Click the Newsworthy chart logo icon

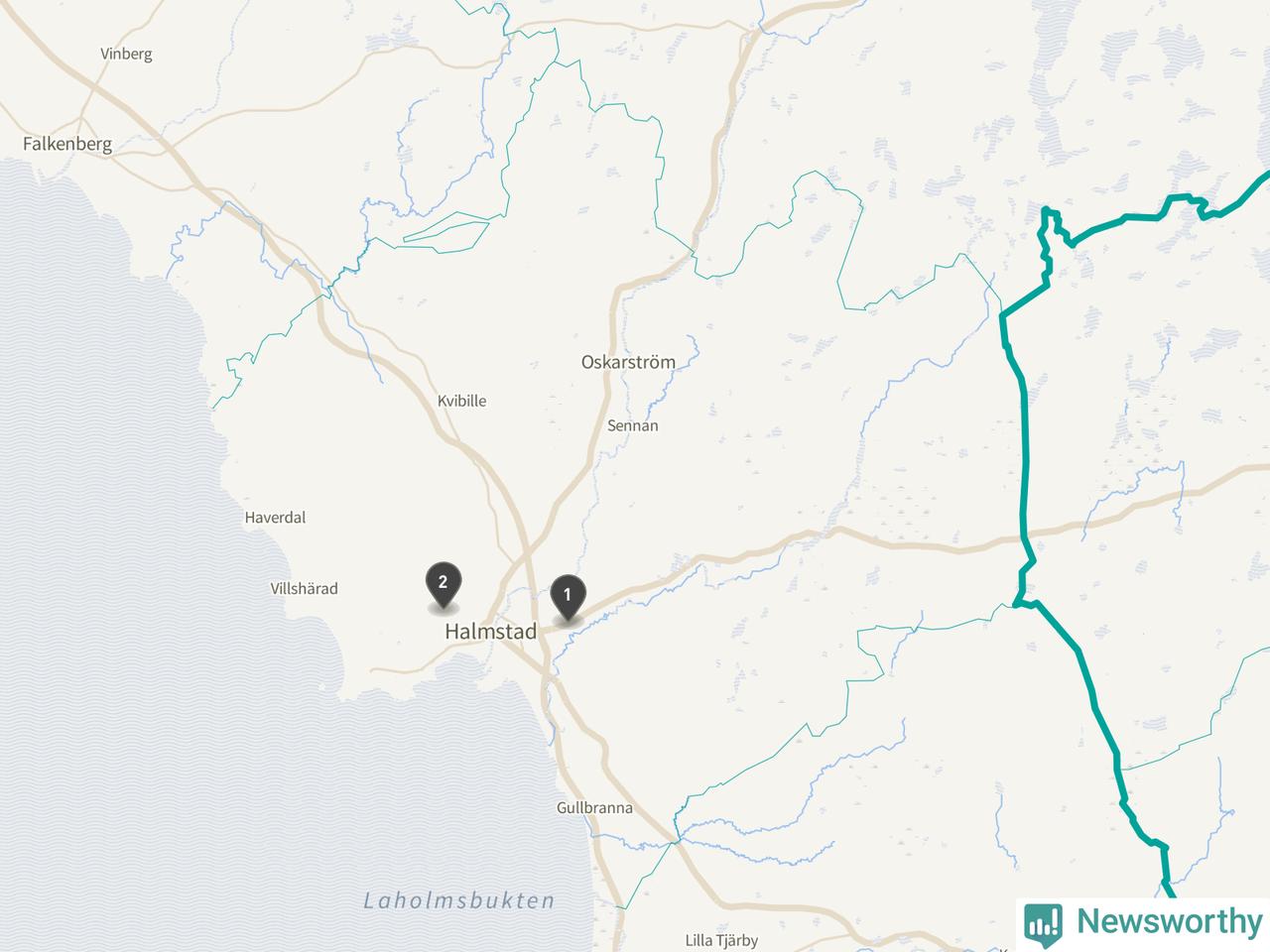[x=1043, y=921]
